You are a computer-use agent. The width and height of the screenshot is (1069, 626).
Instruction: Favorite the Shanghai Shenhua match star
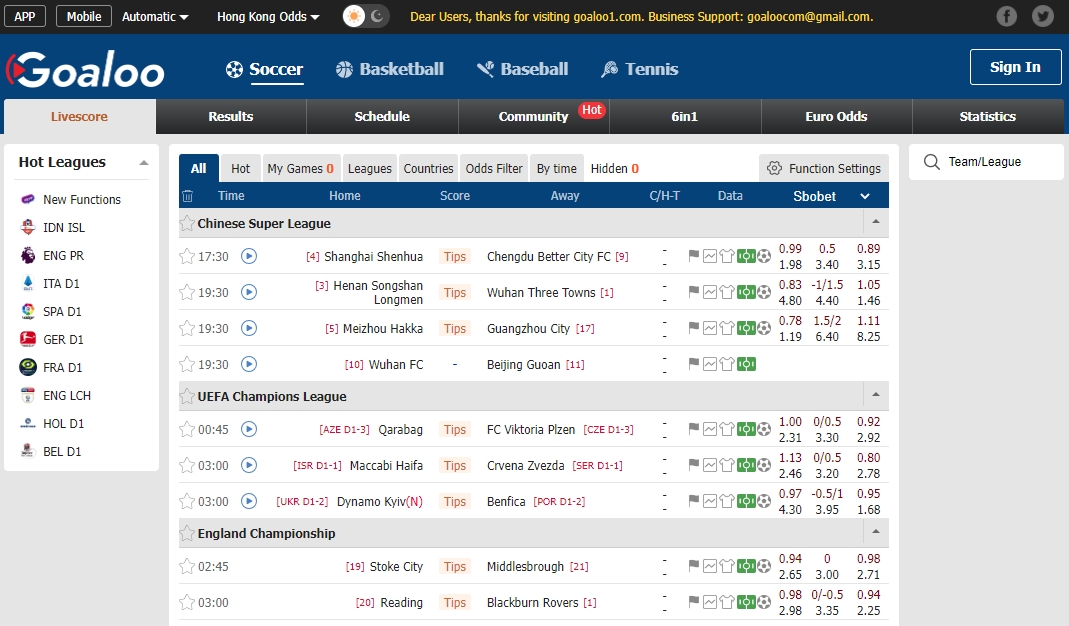coord(187,256)
